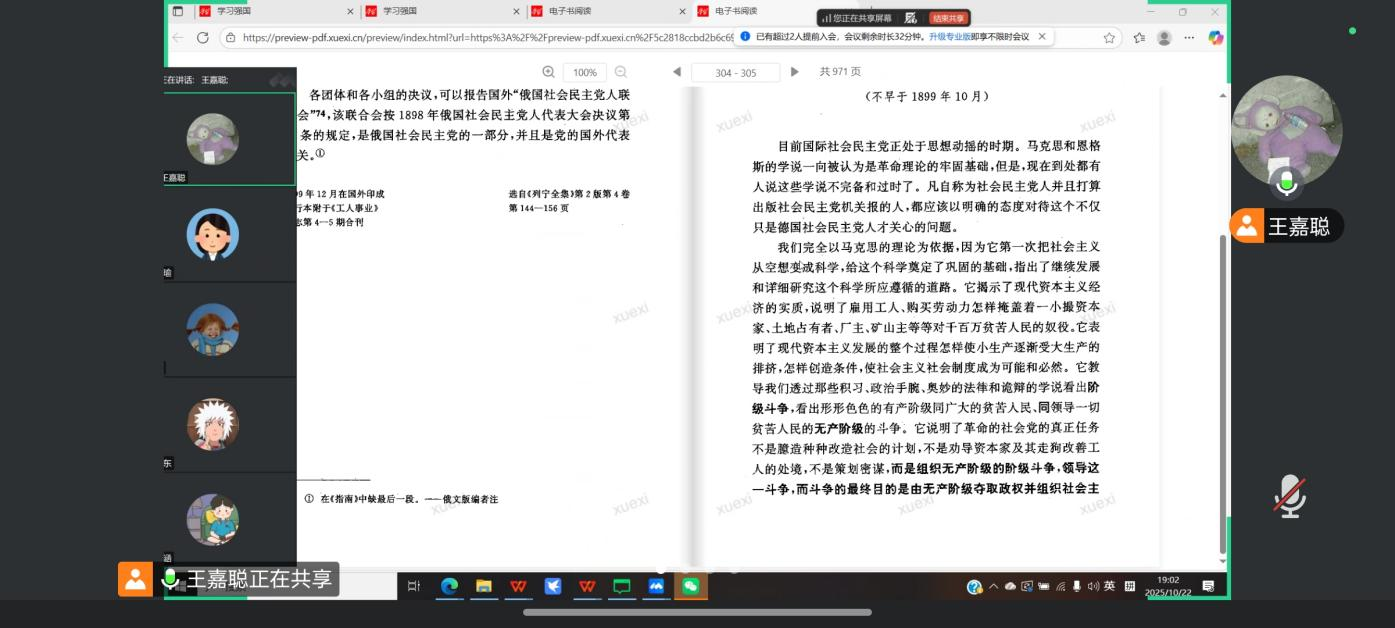The image size is (1395, 628).
Task: Go to next page arrow
Action: (x=795, y=72)
